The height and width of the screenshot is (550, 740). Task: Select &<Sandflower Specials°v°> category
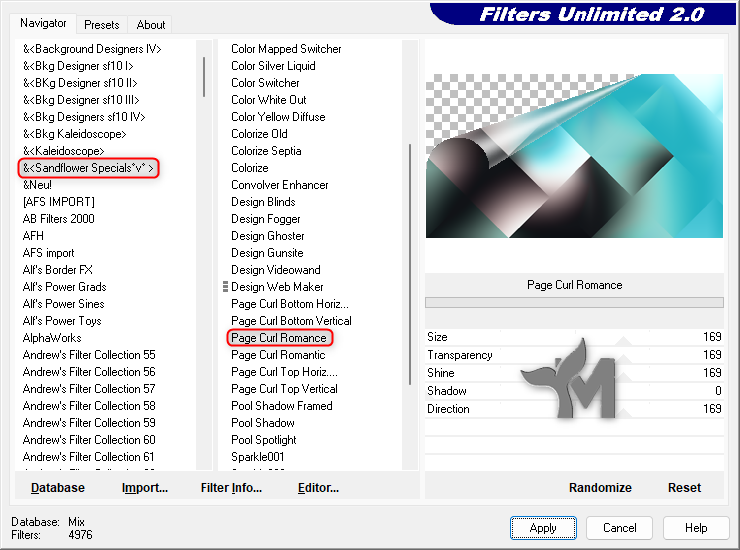(x=88, y=168)
